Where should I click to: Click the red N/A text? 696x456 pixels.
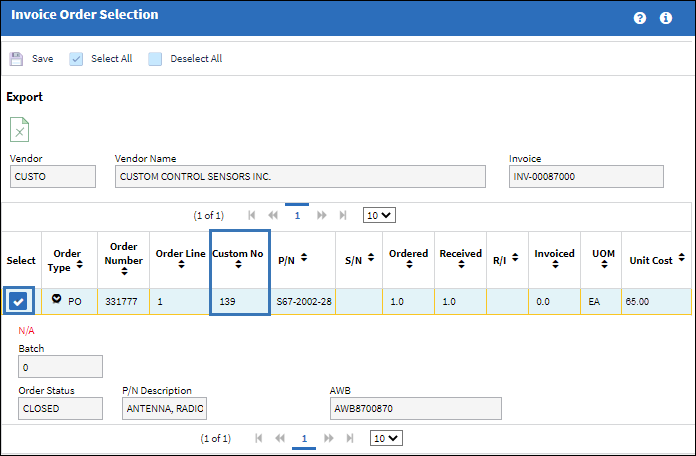pyautogui.click(x=26, y=330)
